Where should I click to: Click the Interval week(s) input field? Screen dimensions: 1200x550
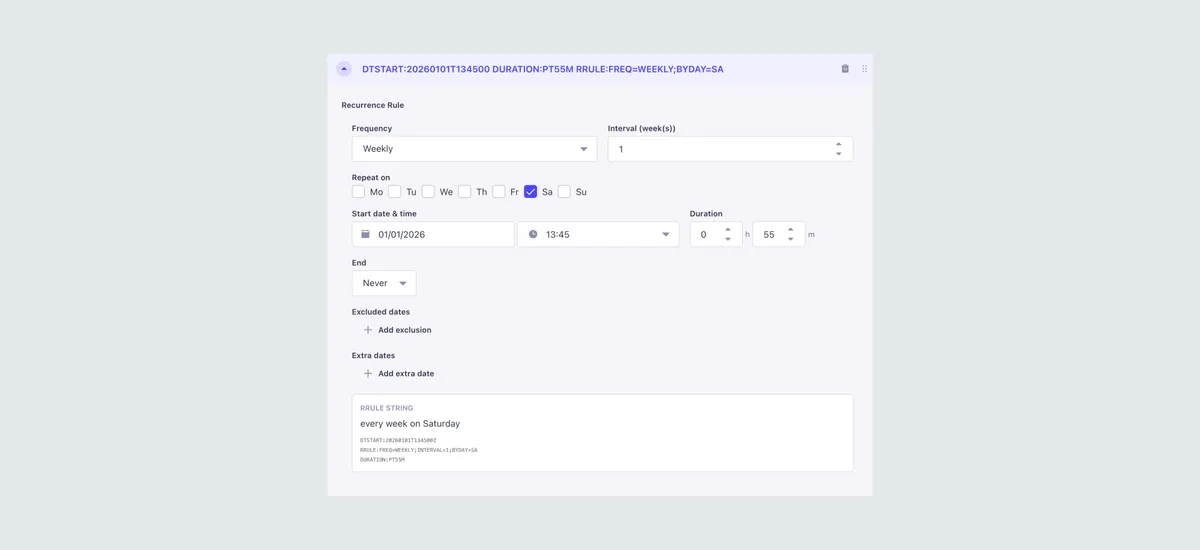pyautogui.click(x=730, y=149)
